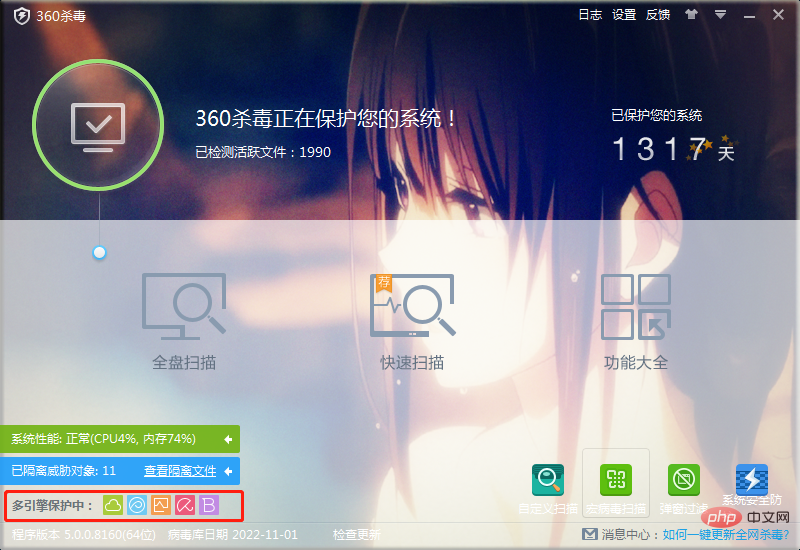Viewport: 800px width, 550px height.
Task: Click the 查看隔离文件 link
Action: (180, 470)
